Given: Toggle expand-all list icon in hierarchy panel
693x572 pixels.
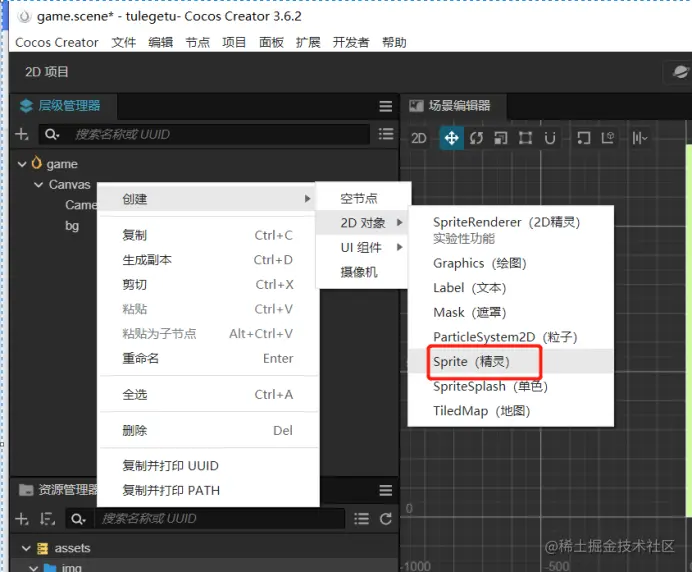Looking at the screenshot, I should point(386,134).
